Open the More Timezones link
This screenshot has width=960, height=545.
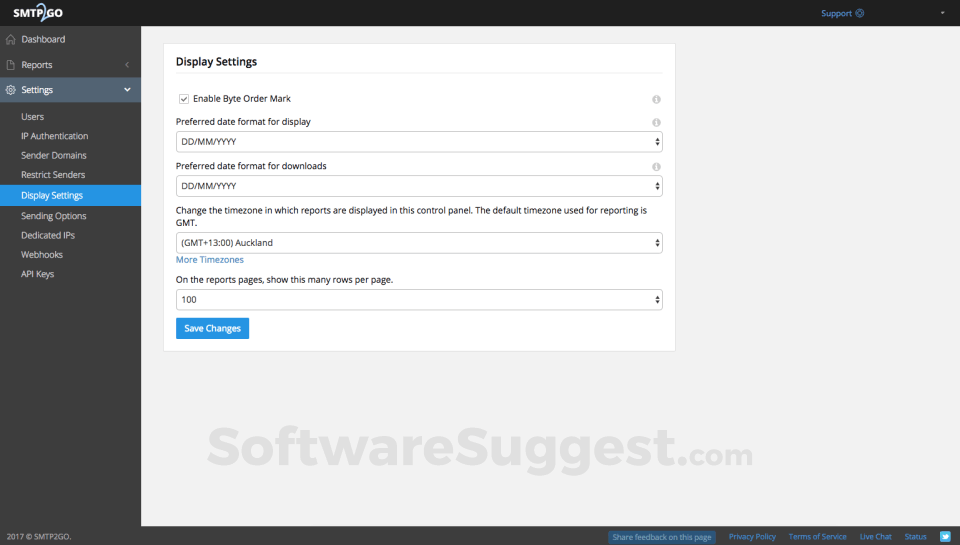pyautogui.click(x=209, y=260)
